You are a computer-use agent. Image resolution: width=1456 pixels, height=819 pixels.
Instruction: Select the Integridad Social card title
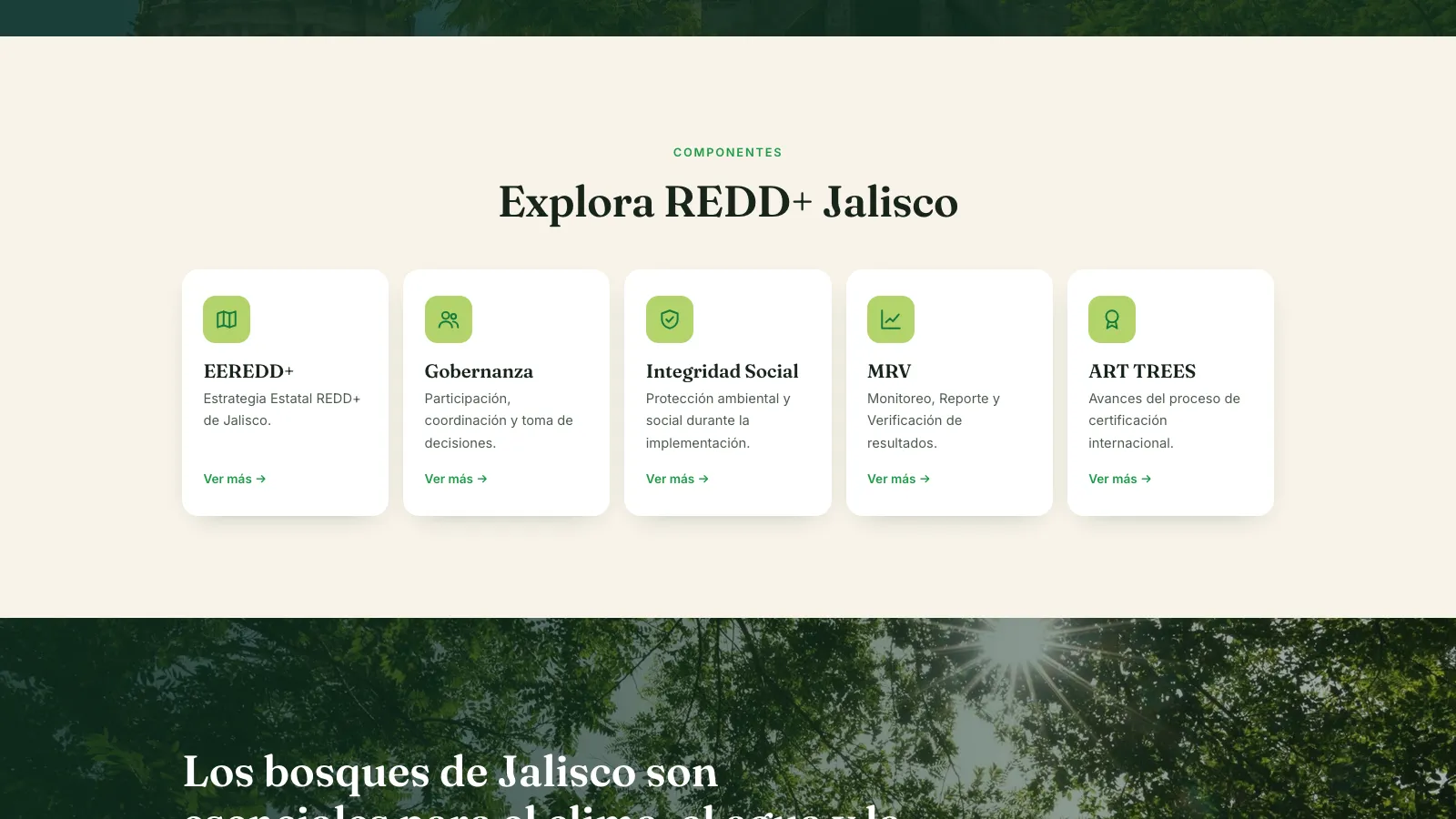pos(722,371)
